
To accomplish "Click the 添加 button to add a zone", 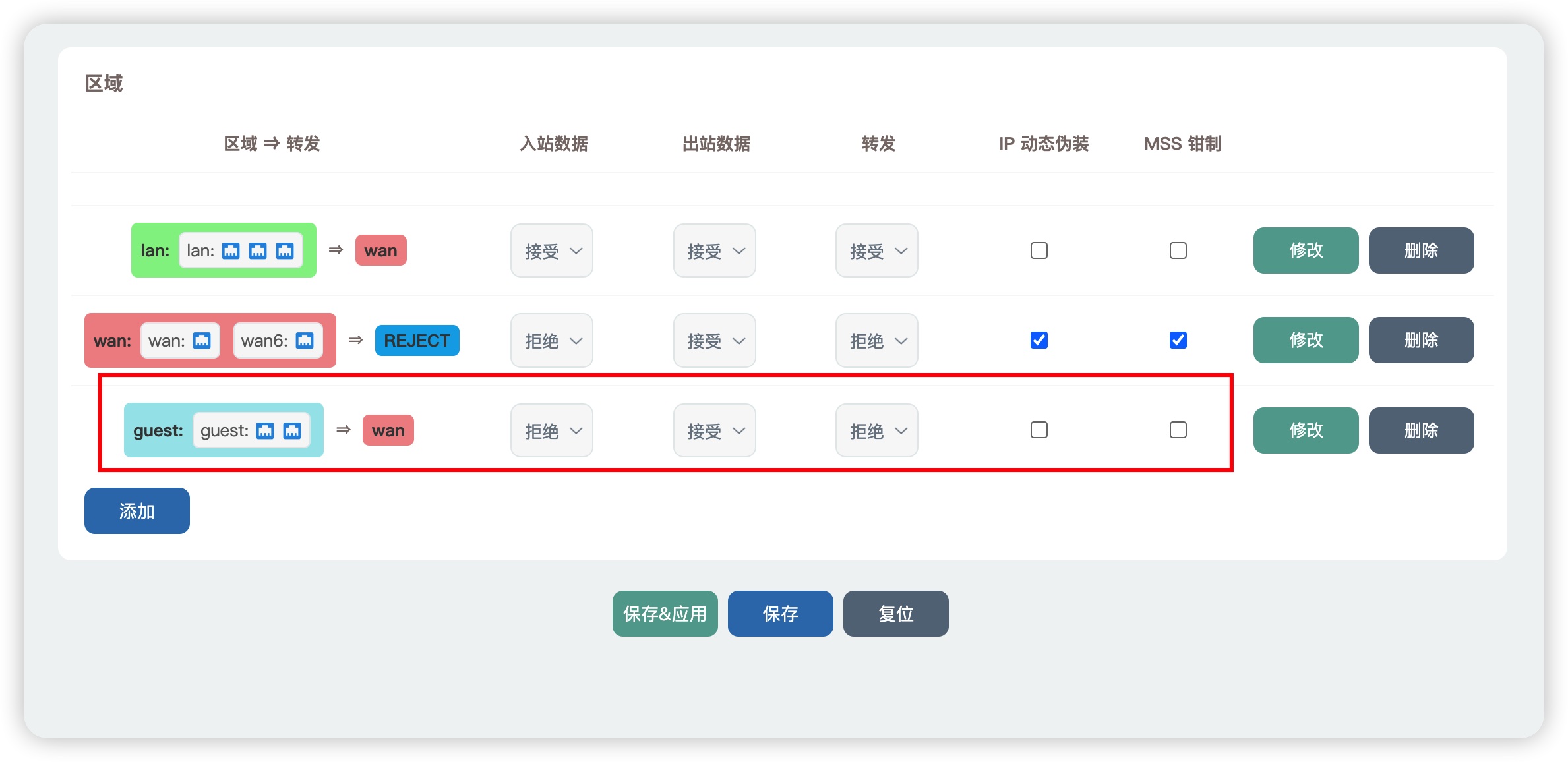I will pyautogui.click(x=136, y=510).
